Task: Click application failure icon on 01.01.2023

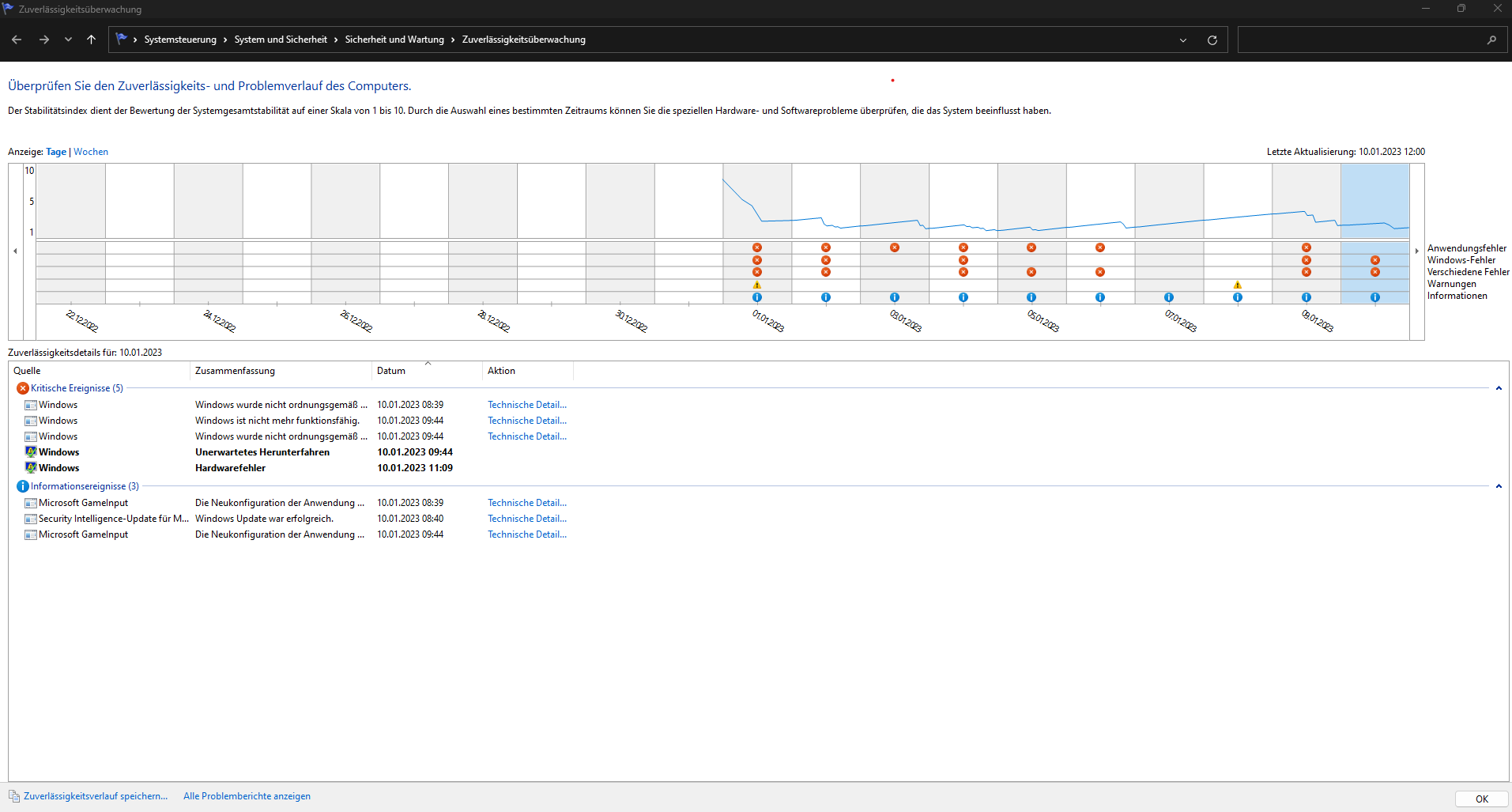Action: pyautogui.click(x=757, y=247)
